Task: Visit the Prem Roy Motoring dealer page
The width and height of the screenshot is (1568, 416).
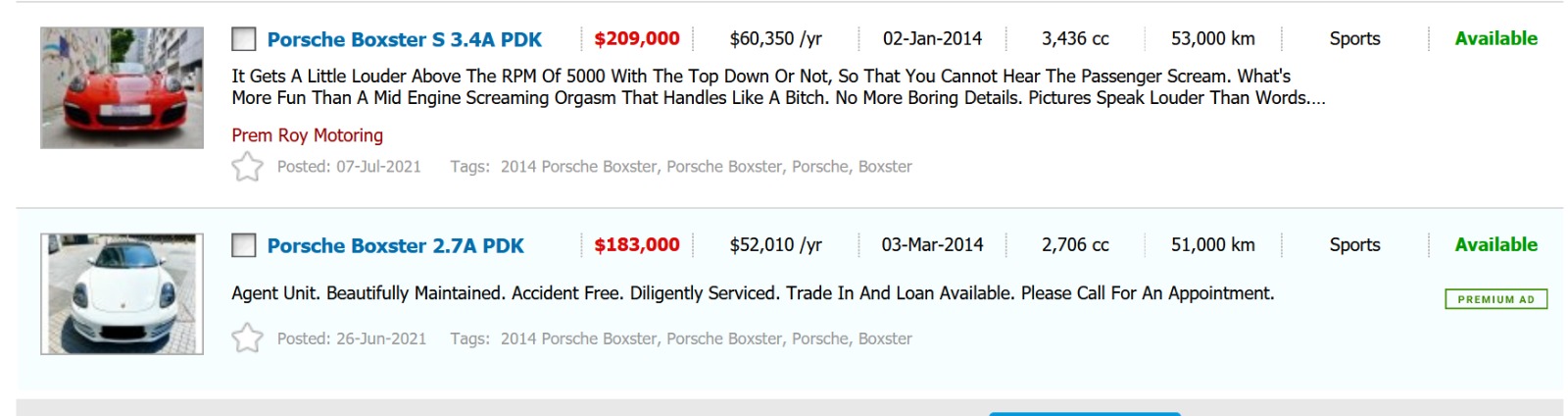Action: pyautogui.click(x=307, y=135)
